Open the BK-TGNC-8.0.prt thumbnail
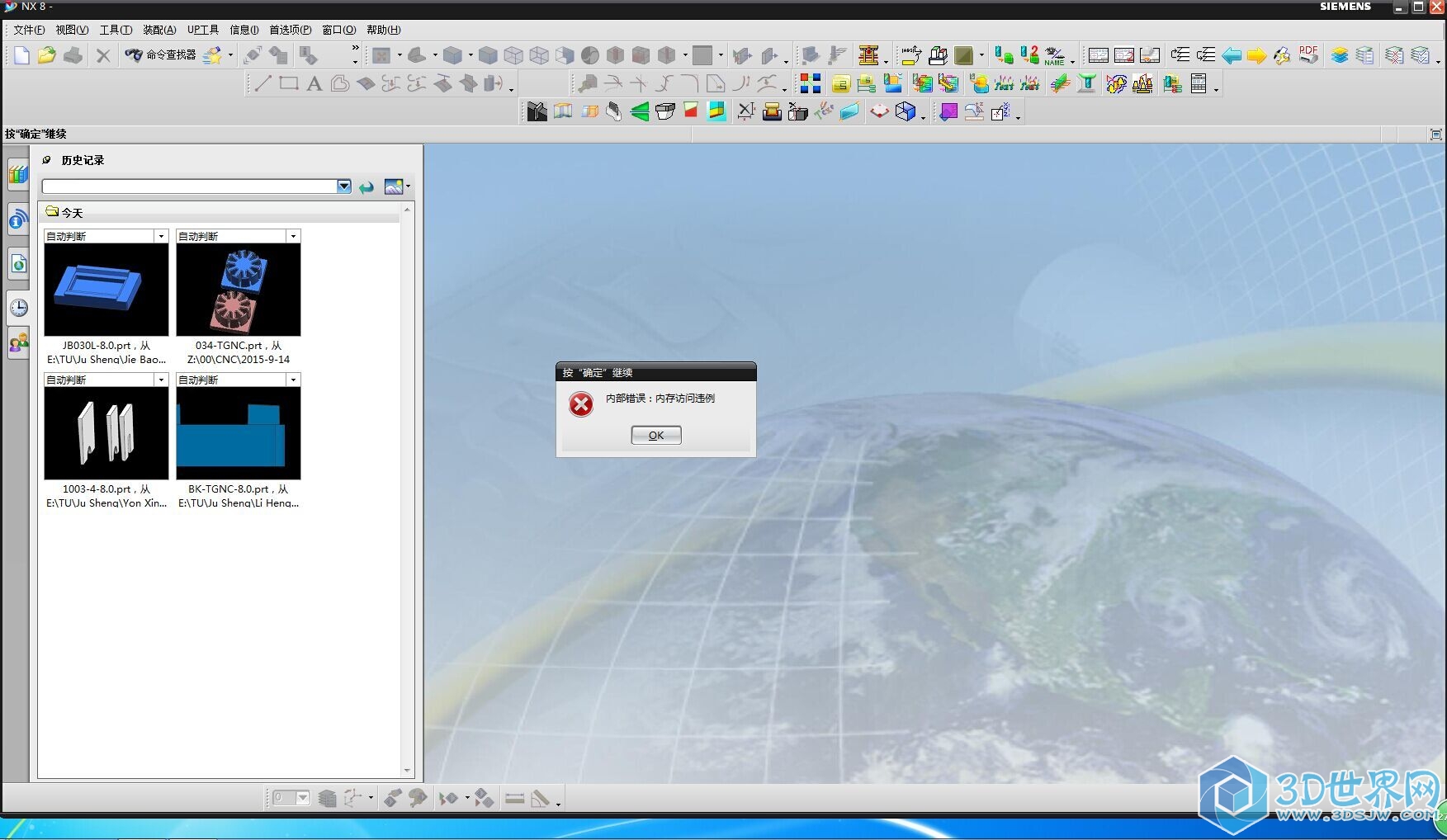The width and height of the screenshot is (1447, 840). click(238, 433)
